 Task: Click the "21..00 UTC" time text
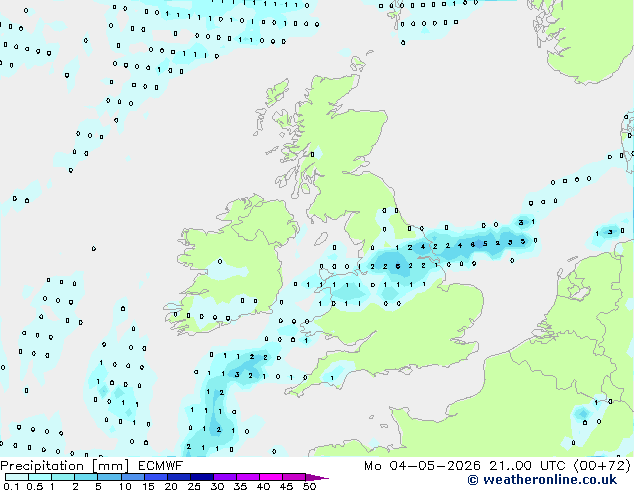(x=527, y=466)
